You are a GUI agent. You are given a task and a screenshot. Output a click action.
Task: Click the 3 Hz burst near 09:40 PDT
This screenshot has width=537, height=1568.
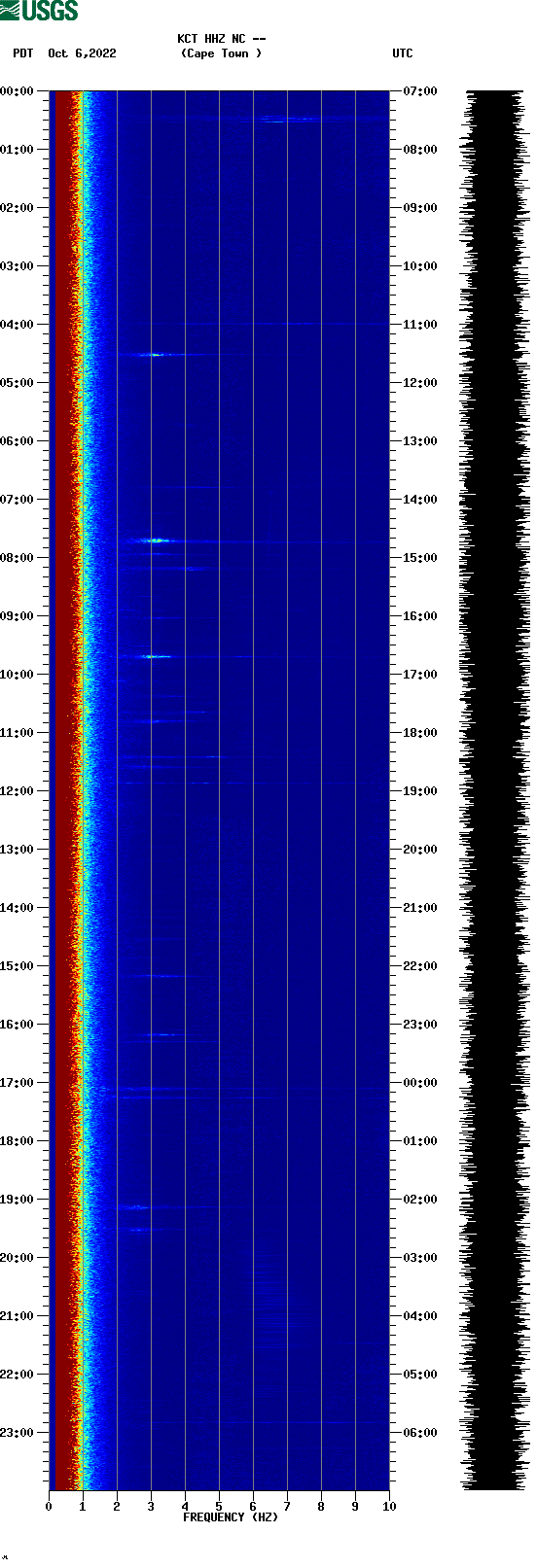[154, 657]
